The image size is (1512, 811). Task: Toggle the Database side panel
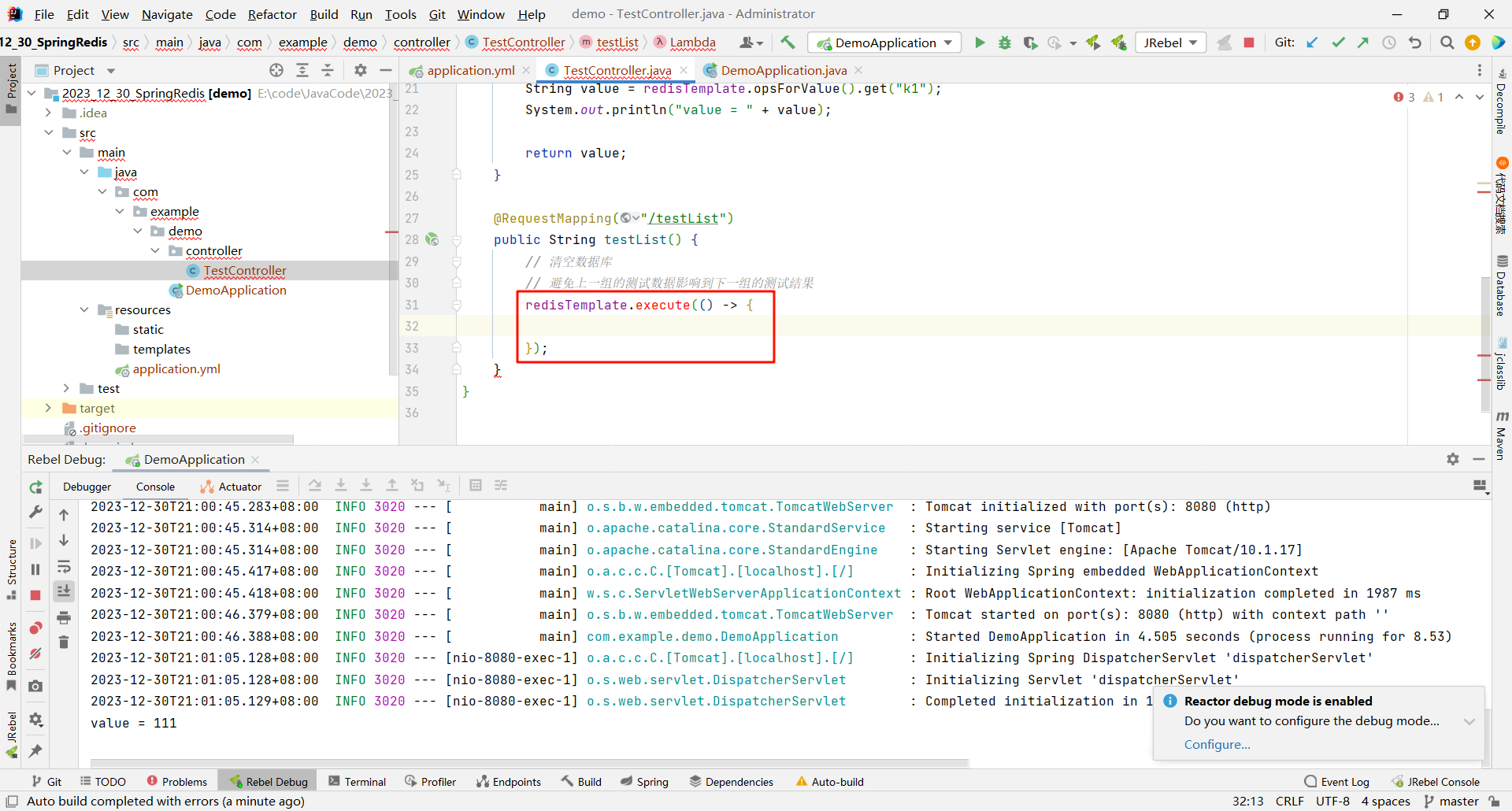[1501, 285]
